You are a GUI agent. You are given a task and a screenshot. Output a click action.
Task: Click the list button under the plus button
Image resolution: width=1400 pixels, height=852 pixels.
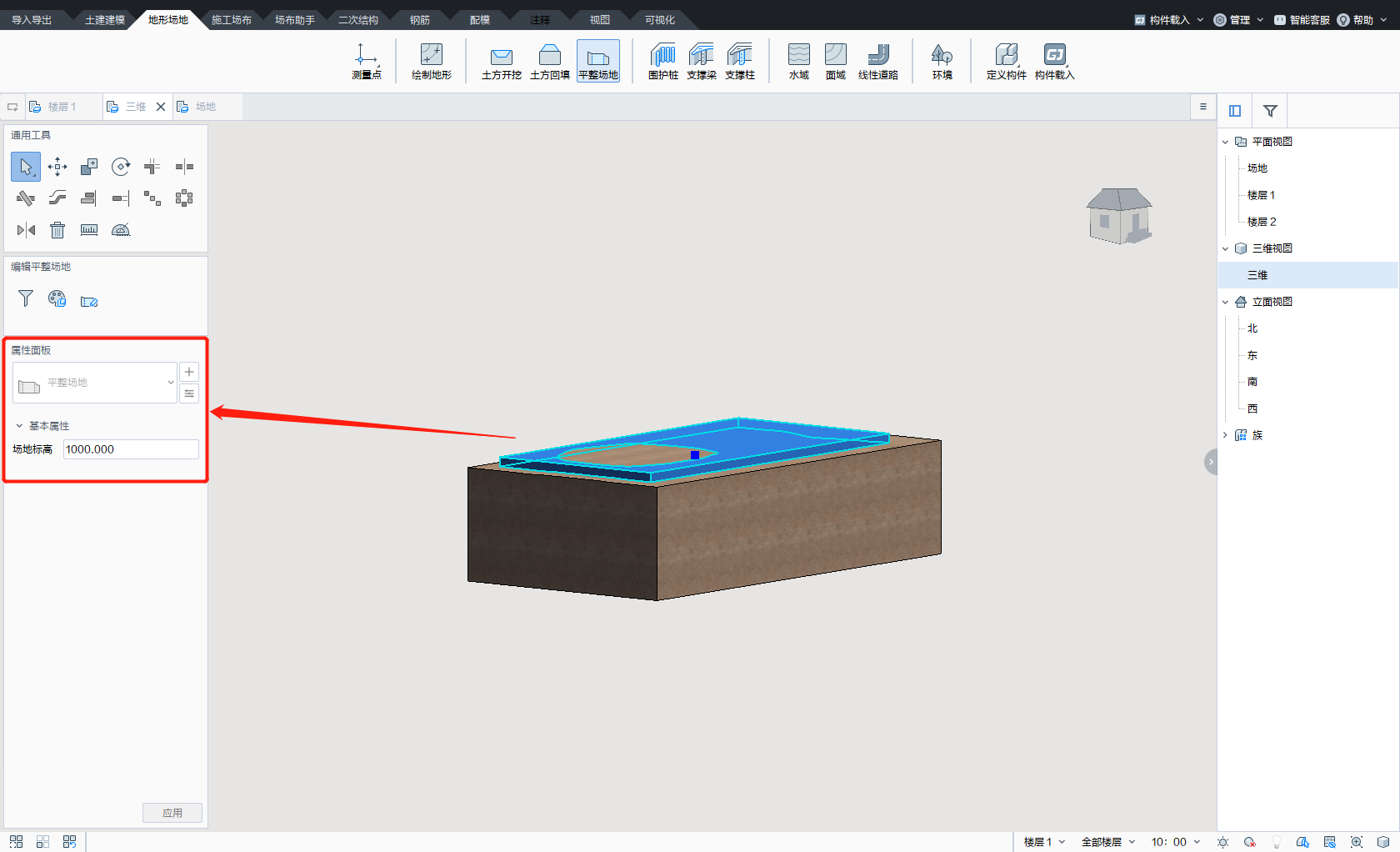click(189, 393)
